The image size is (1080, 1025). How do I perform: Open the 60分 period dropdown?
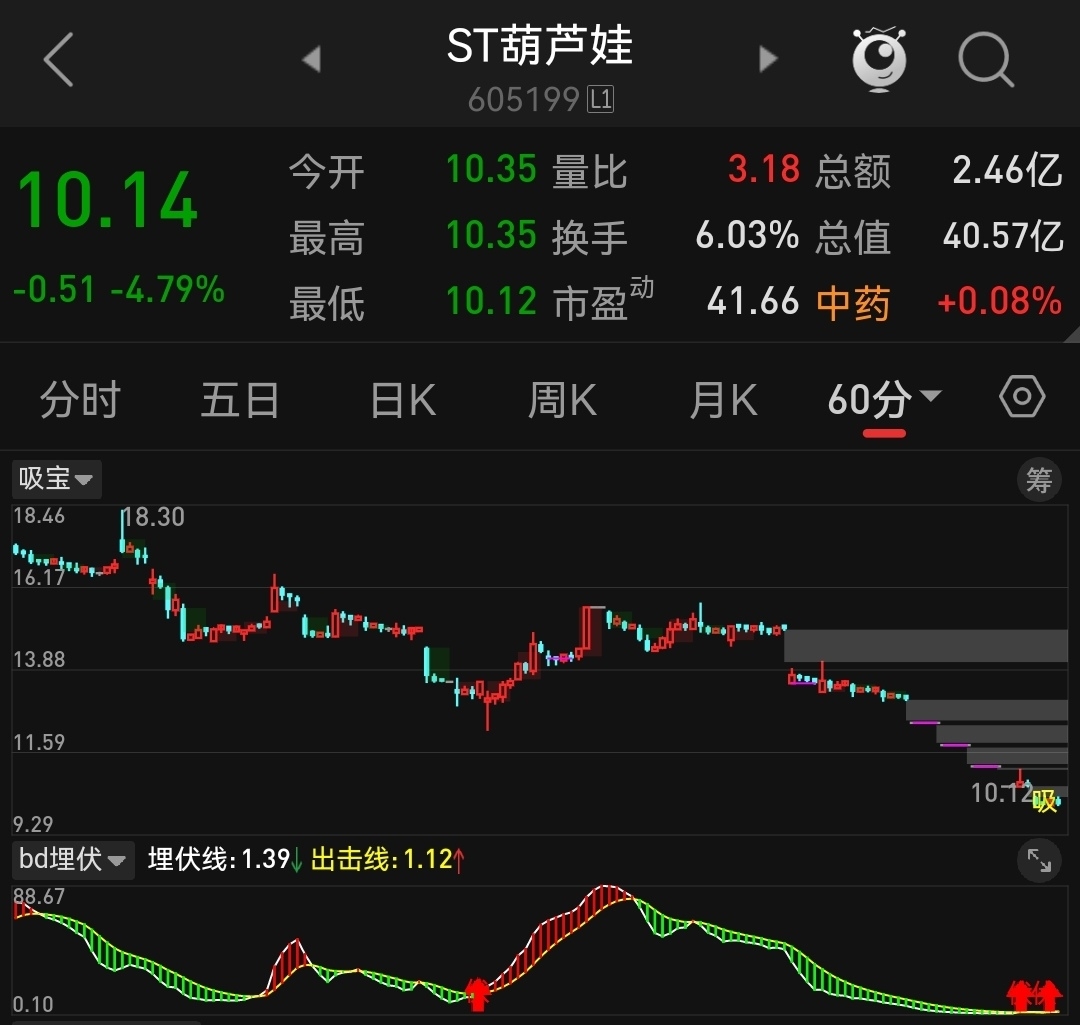point(884,400)
